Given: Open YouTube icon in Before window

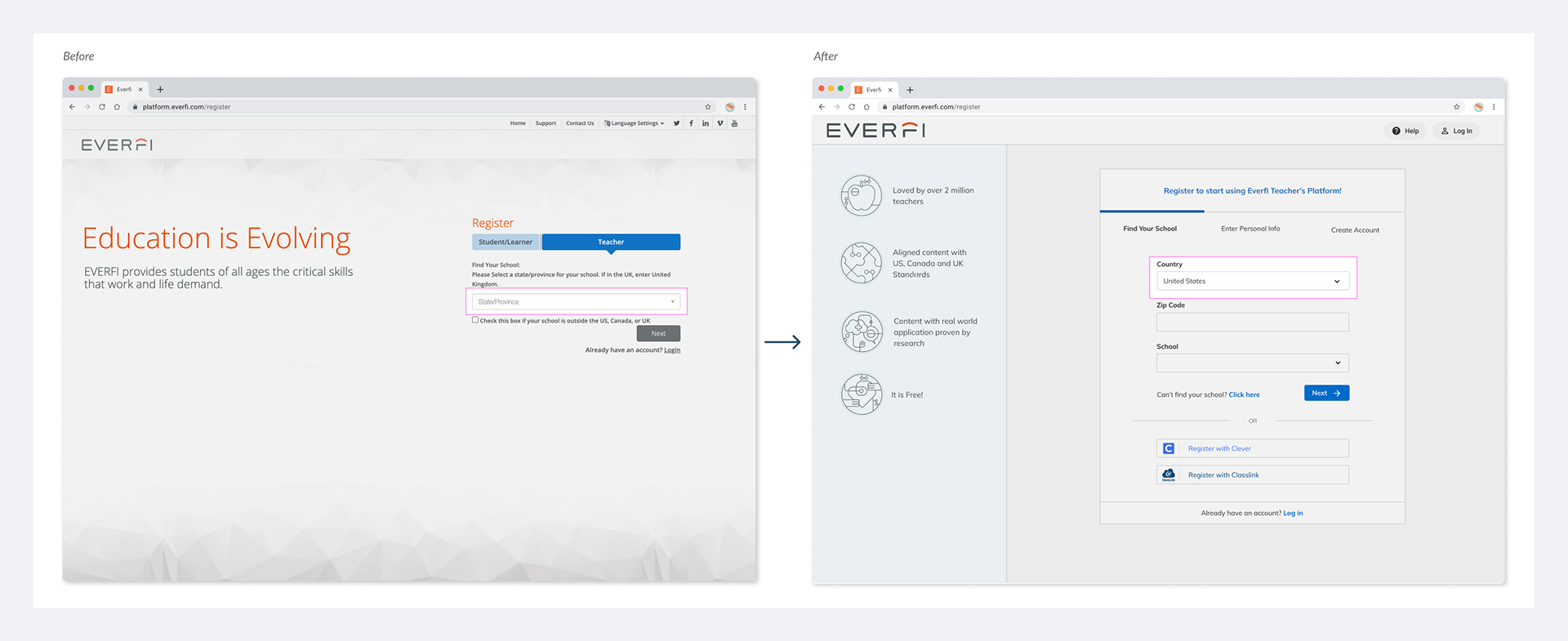Looking at the screenshot, I should [734, 123].
